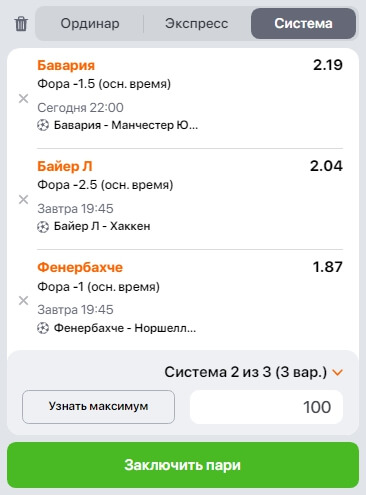This screenshot has width=366, height=495.
Task: Remove the Байер Л bet from slip
Action: point(23,199)
